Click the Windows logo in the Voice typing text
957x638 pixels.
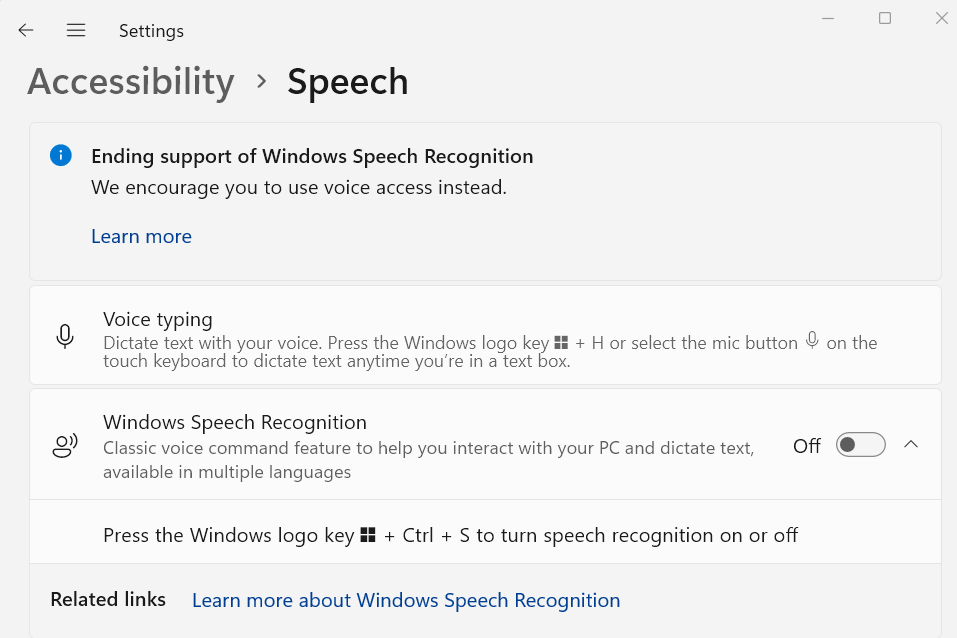pos(561,343)
